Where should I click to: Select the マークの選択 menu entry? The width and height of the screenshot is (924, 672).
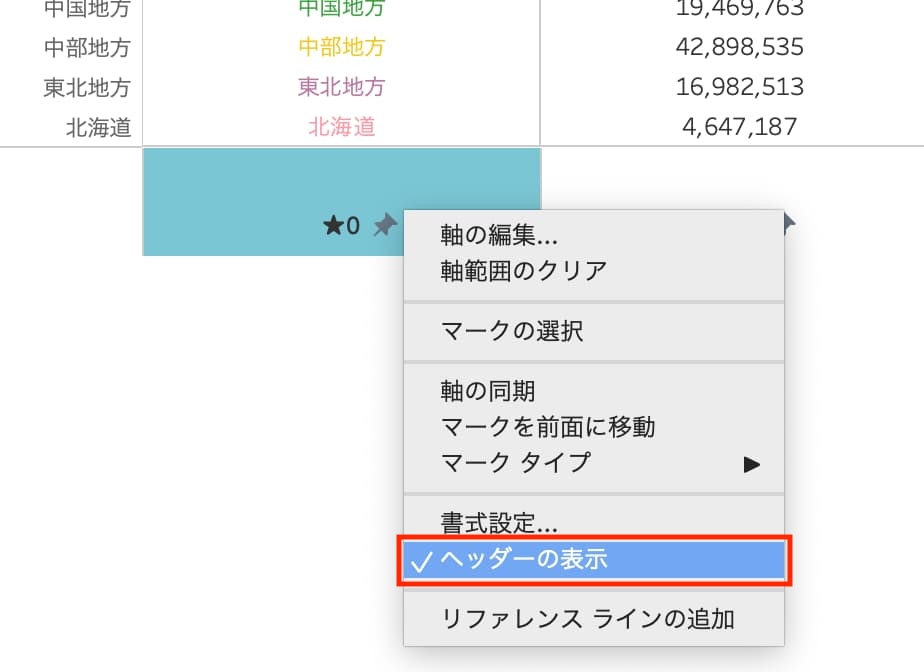pyautogui.click(x=511, y=331)
